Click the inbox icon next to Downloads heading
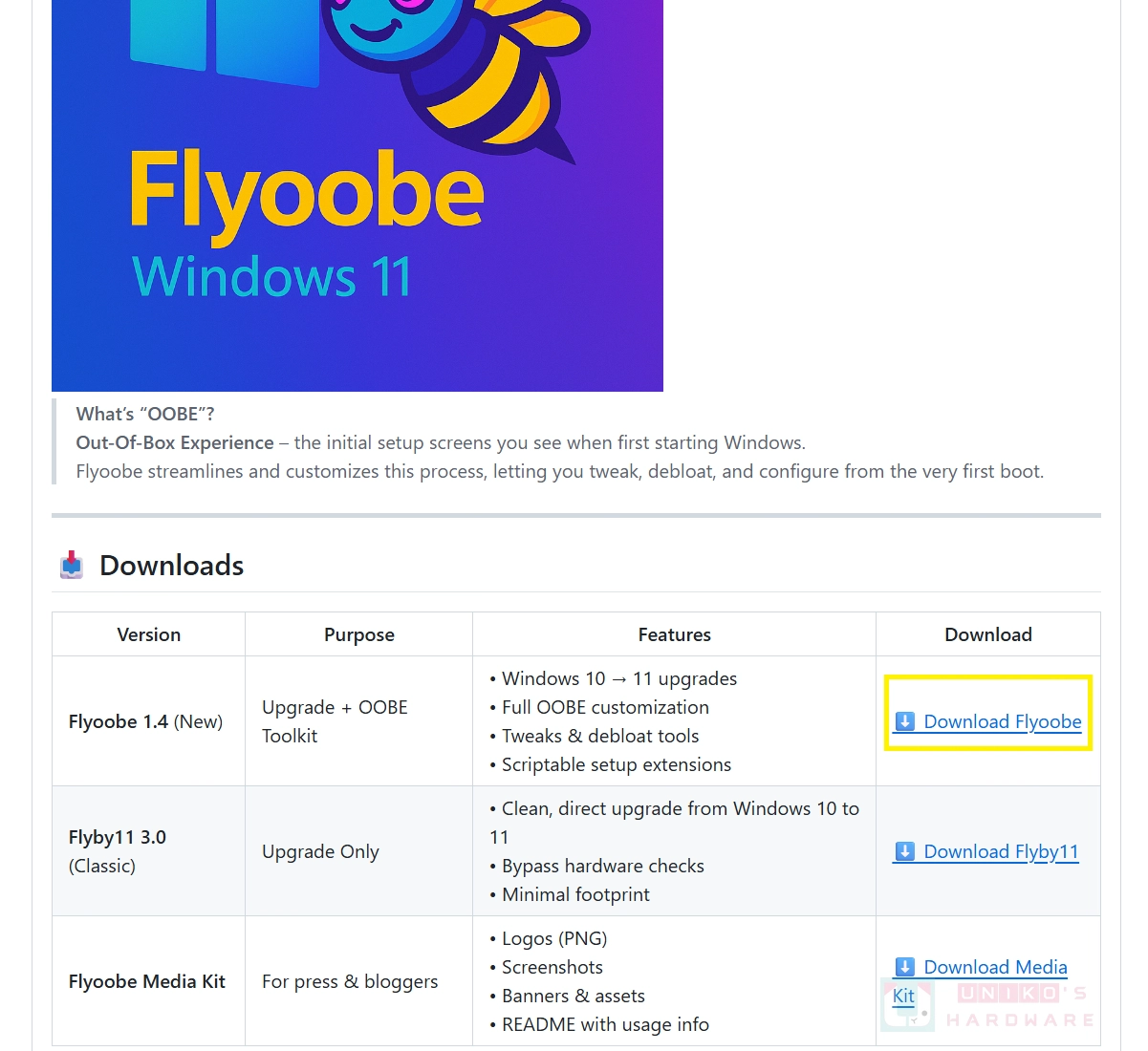The height and width of the screenshot is (1051, 1148). 72,566
